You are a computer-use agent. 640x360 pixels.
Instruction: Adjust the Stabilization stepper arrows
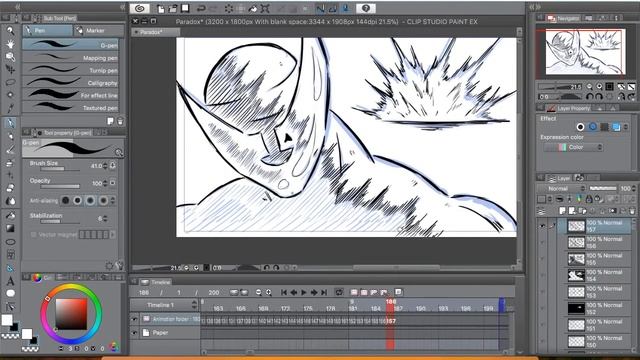[x=105, y=219]
